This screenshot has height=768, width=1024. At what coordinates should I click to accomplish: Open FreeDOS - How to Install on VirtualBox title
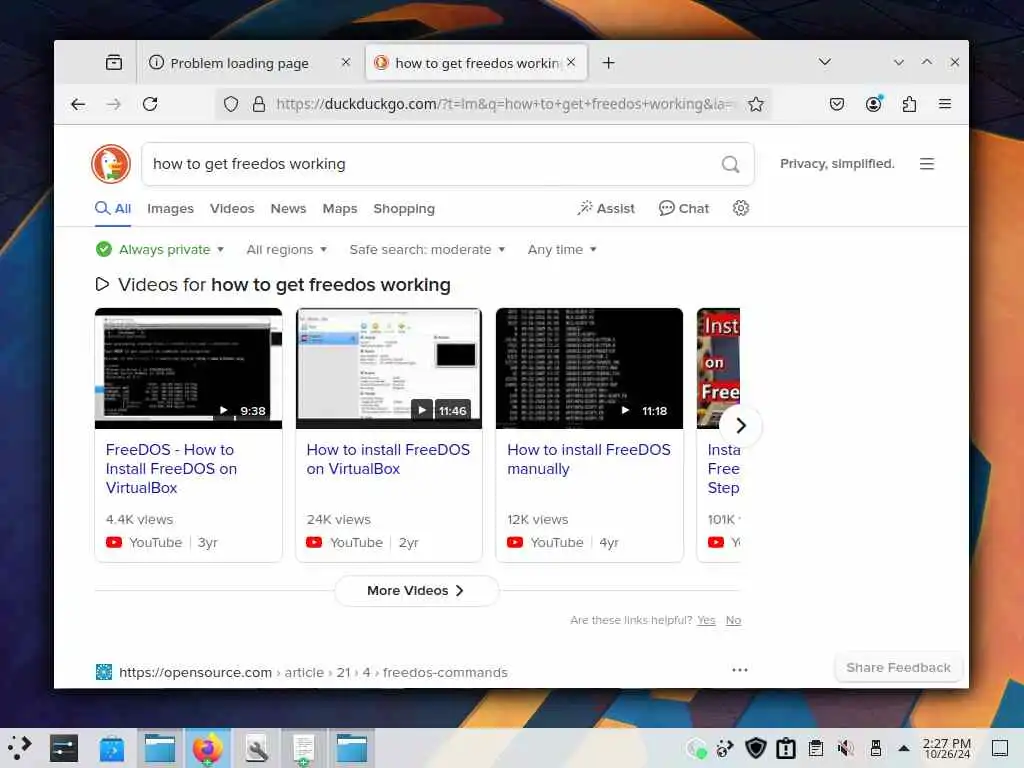171,468
